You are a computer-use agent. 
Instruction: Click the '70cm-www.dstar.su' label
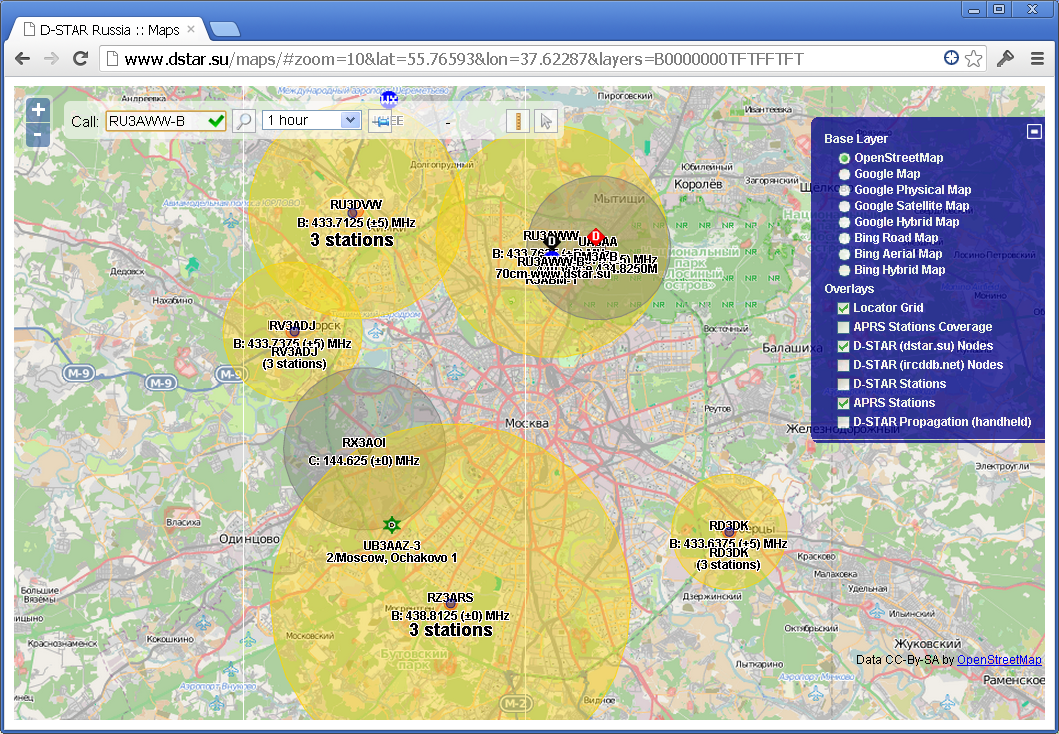point(552,273)
